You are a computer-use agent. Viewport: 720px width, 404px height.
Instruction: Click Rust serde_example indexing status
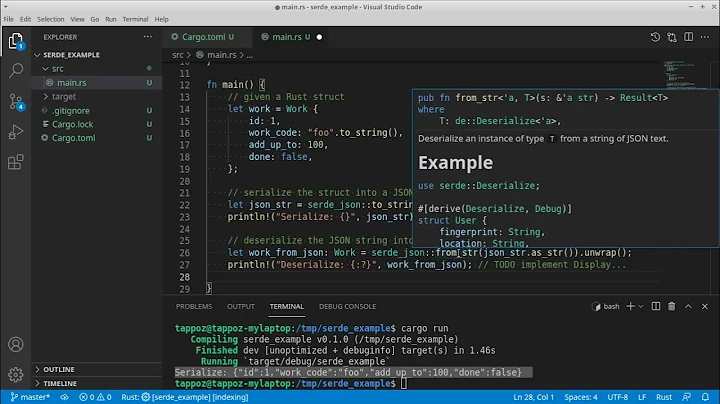coord(185,397)
